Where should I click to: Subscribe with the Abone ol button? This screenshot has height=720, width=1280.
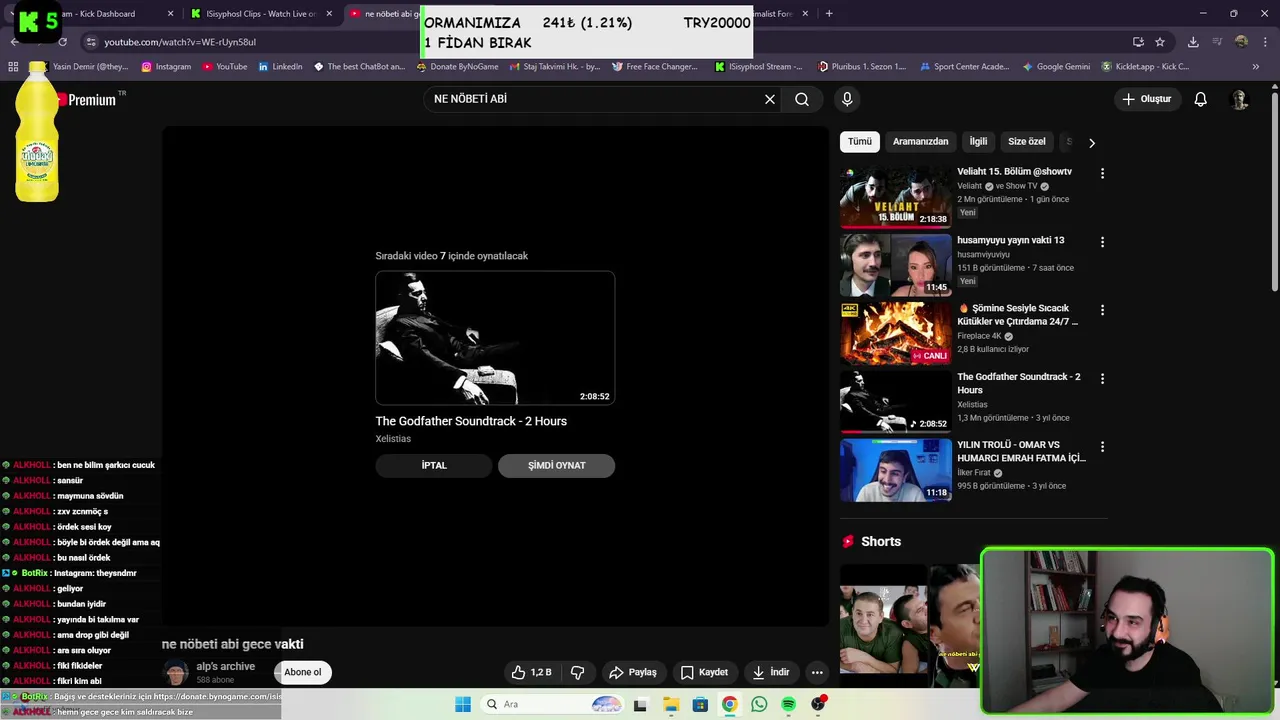(x=303, y=672)
